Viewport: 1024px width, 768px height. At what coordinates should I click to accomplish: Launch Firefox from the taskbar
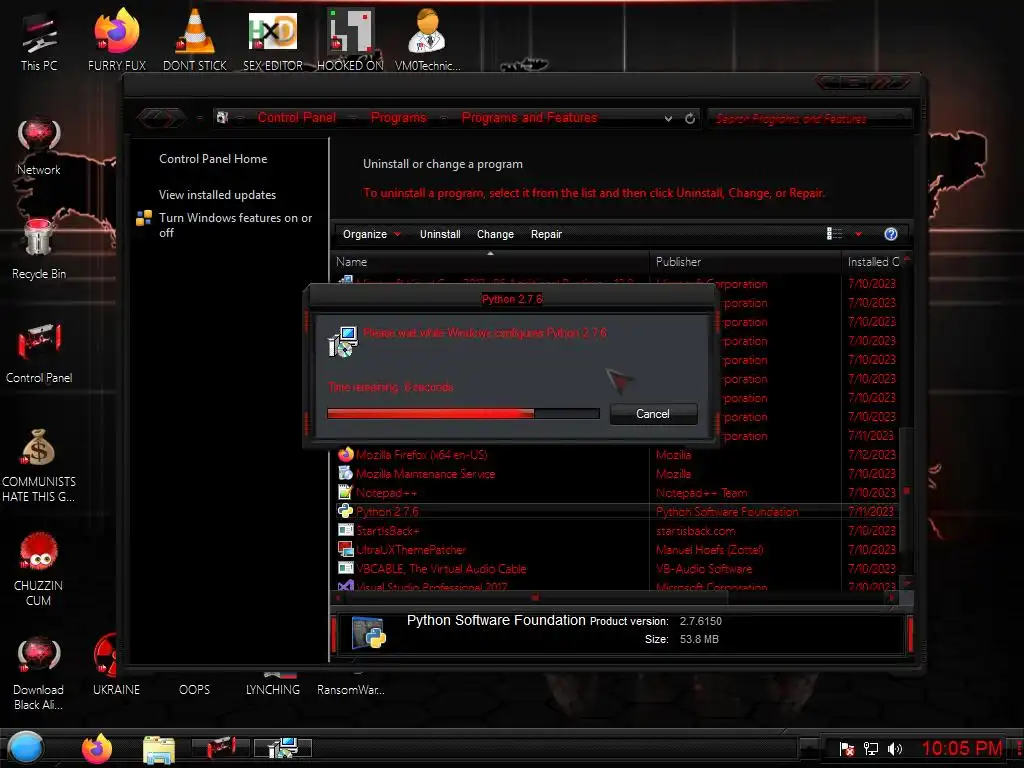(97, 748)
